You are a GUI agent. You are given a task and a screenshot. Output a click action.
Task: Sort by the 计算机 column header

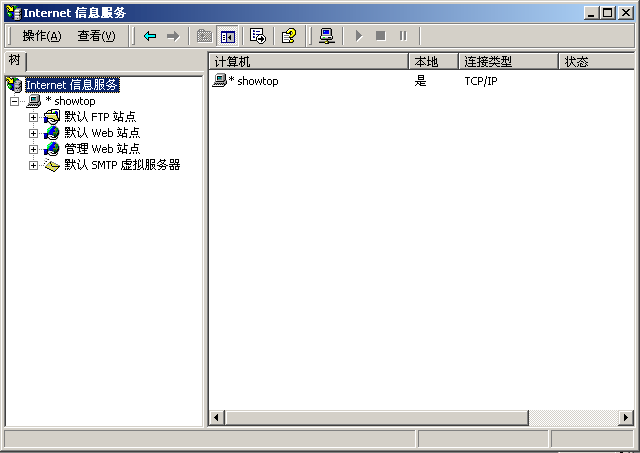coord(308,62)
